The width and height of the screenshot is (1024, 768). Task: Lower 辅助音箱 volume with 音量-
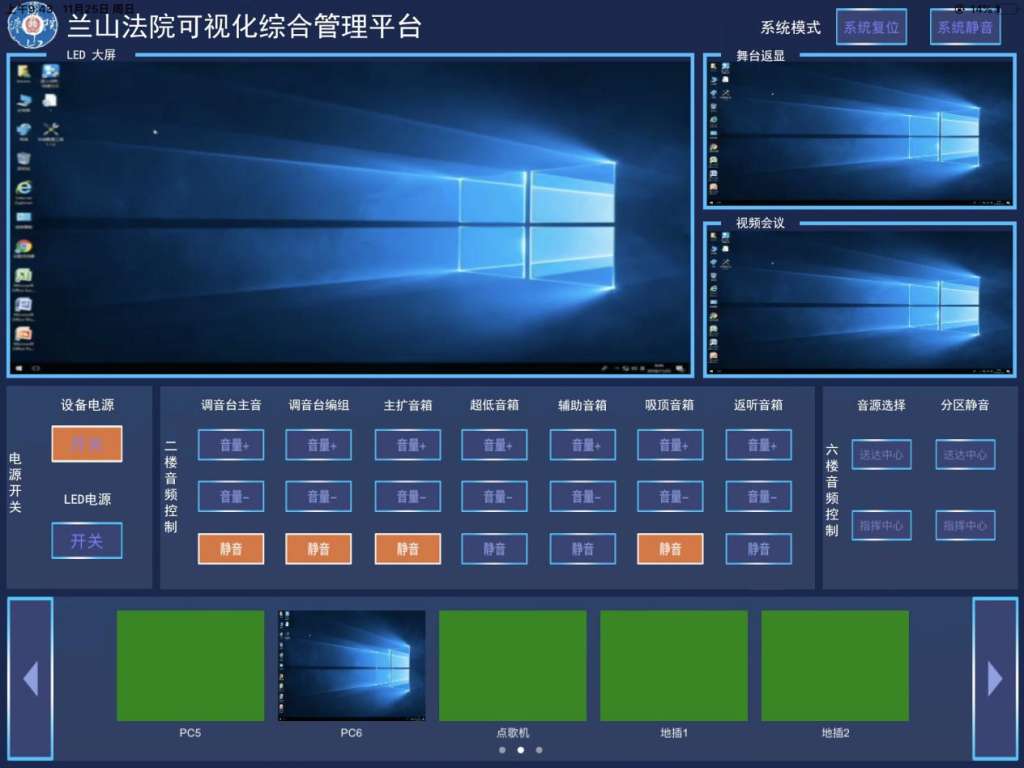coord(583,496)
